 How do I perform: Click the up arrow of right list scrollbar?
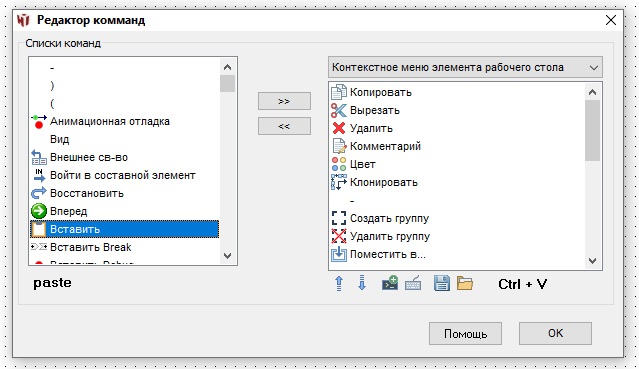[593, 92]
